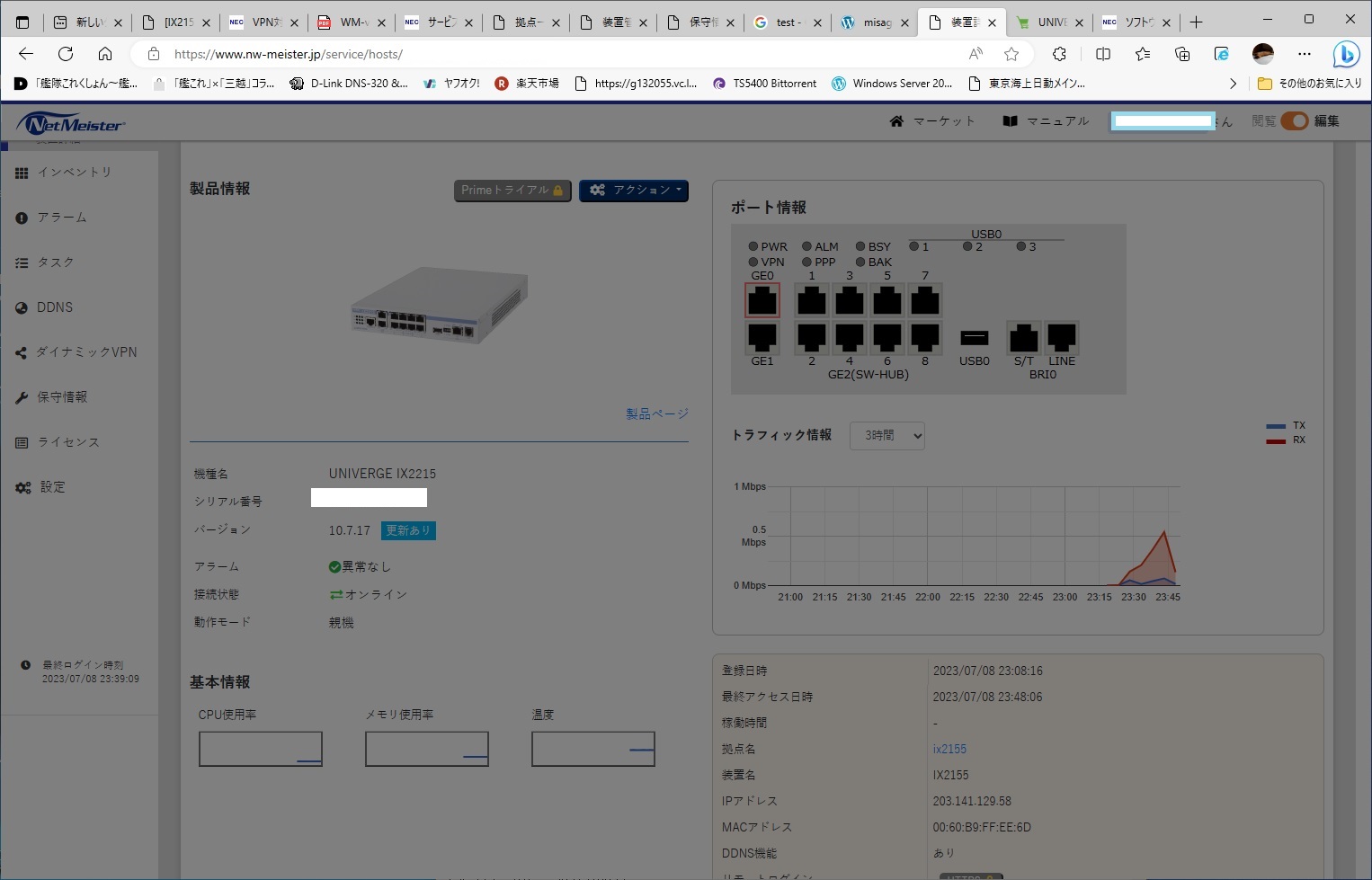Click the マニュアル book icon
Screen dimensions: 1372x880
click(x=1010, y=120)
